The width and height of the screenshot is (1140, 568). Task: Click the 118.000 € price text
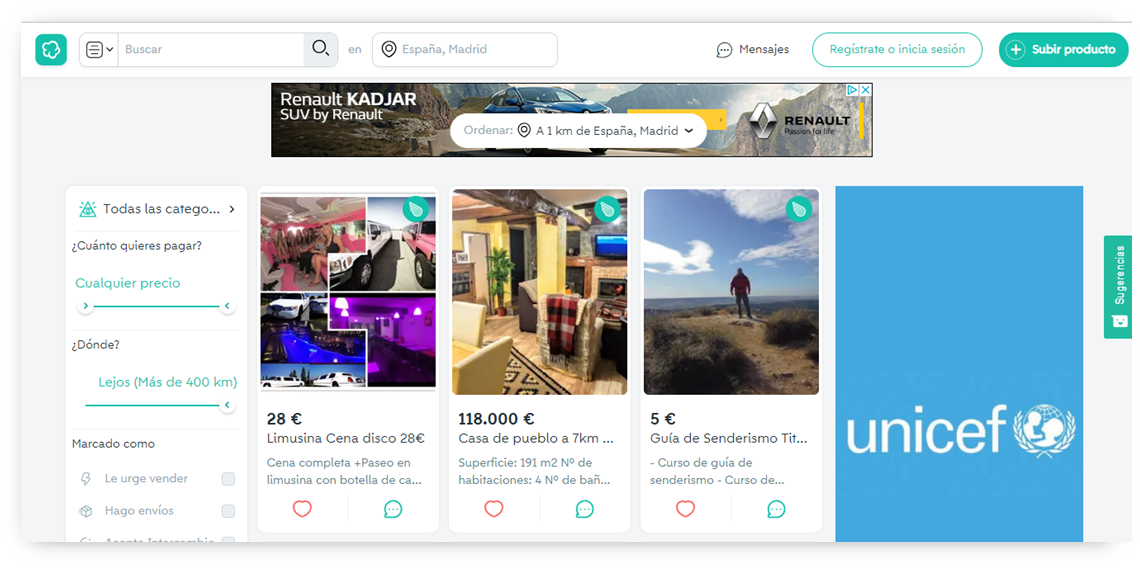click(x=497, y=418)
